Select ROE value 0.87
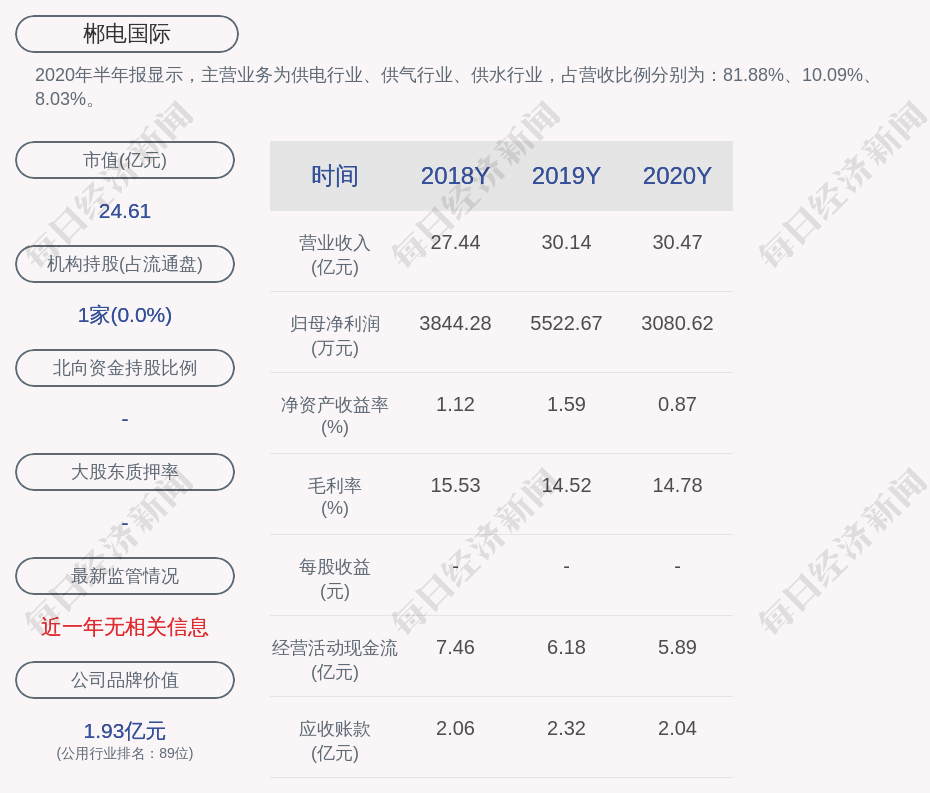 [x=677, y=405]
